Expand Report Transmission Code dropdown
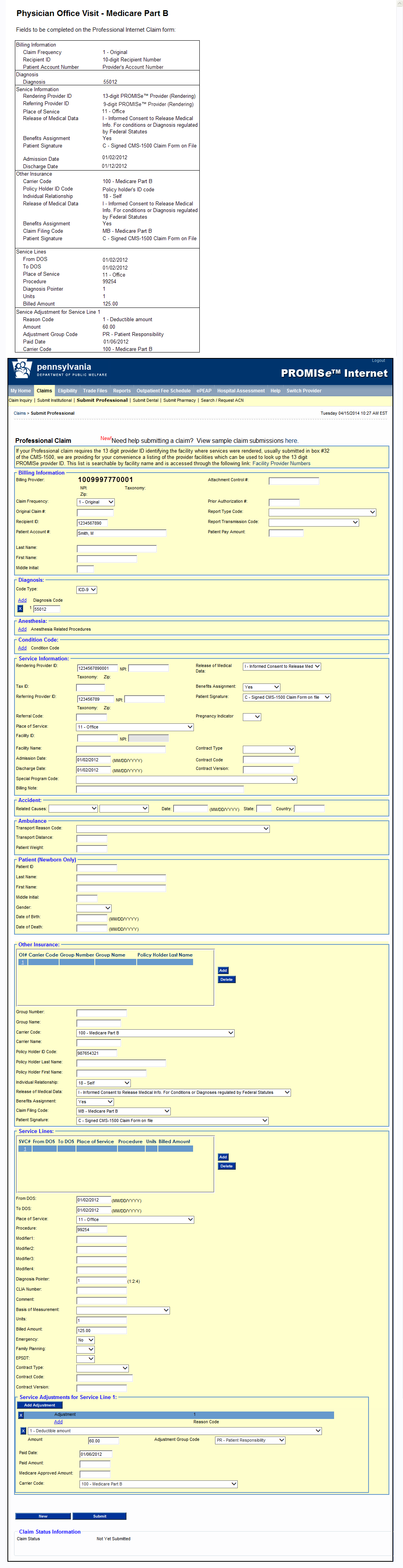403x1568 pixels. [x=313, y=523]
